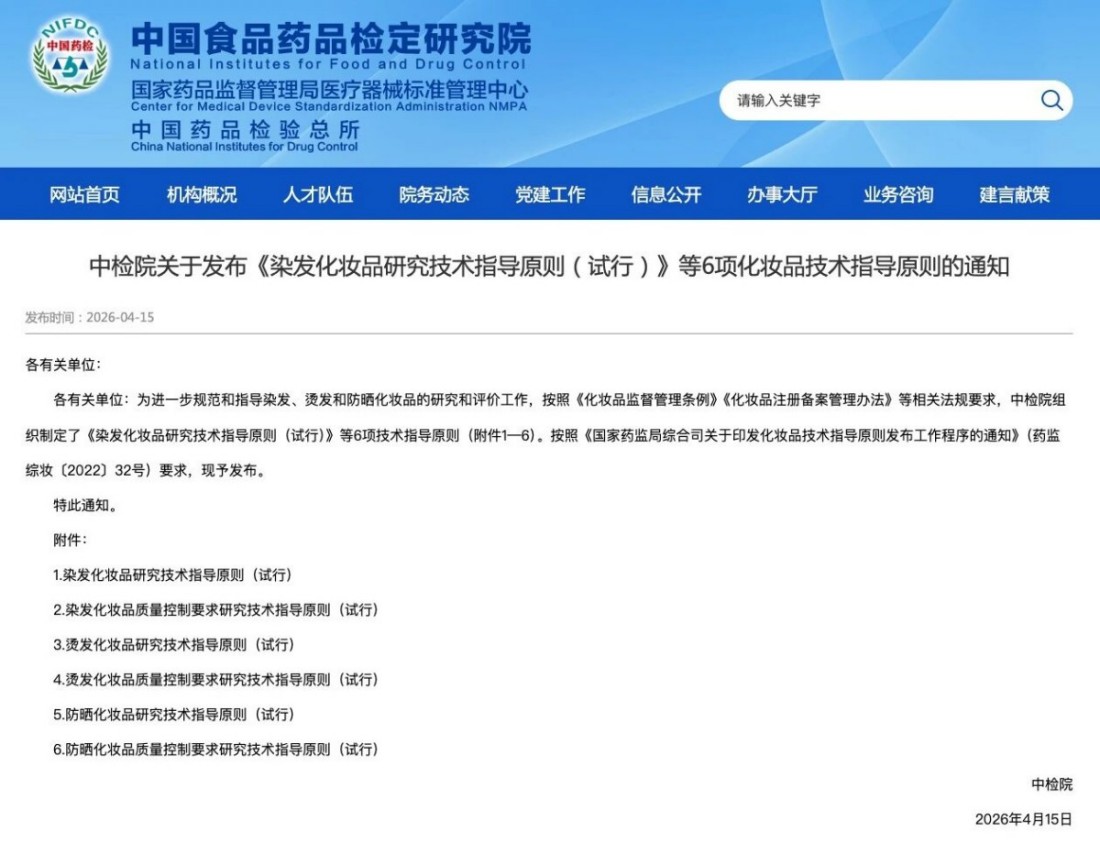Navigate to 人才队伍 page

click(317, 196)
